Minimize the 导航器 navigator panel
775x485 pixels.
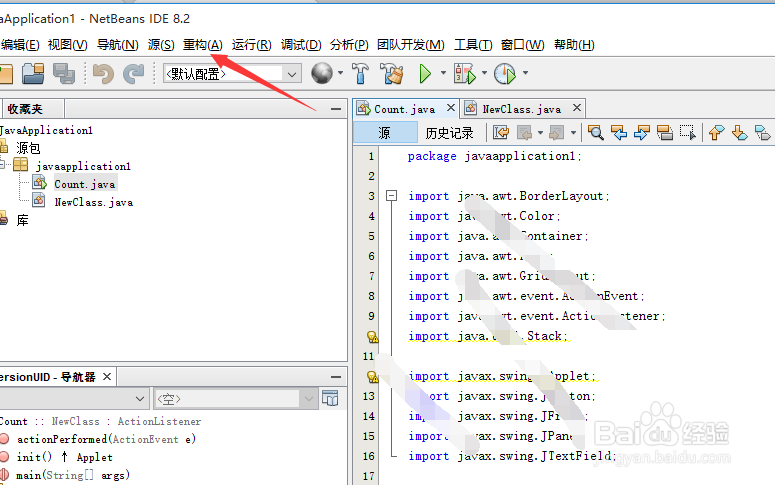(x=336, y=377)
